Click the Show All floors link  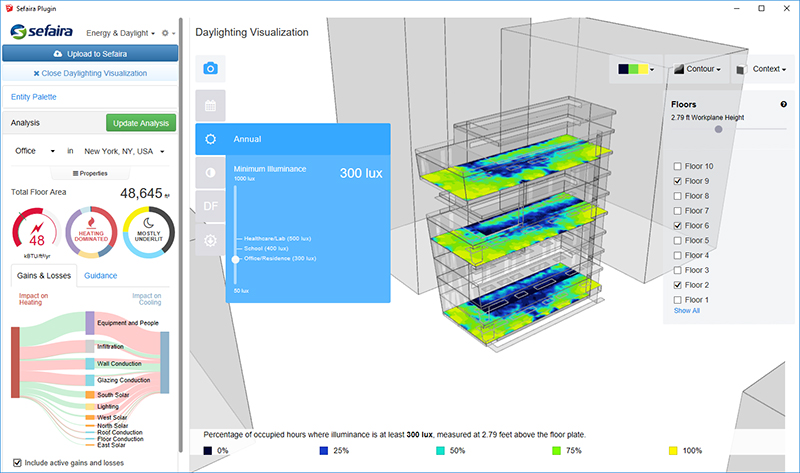point(687,311)
